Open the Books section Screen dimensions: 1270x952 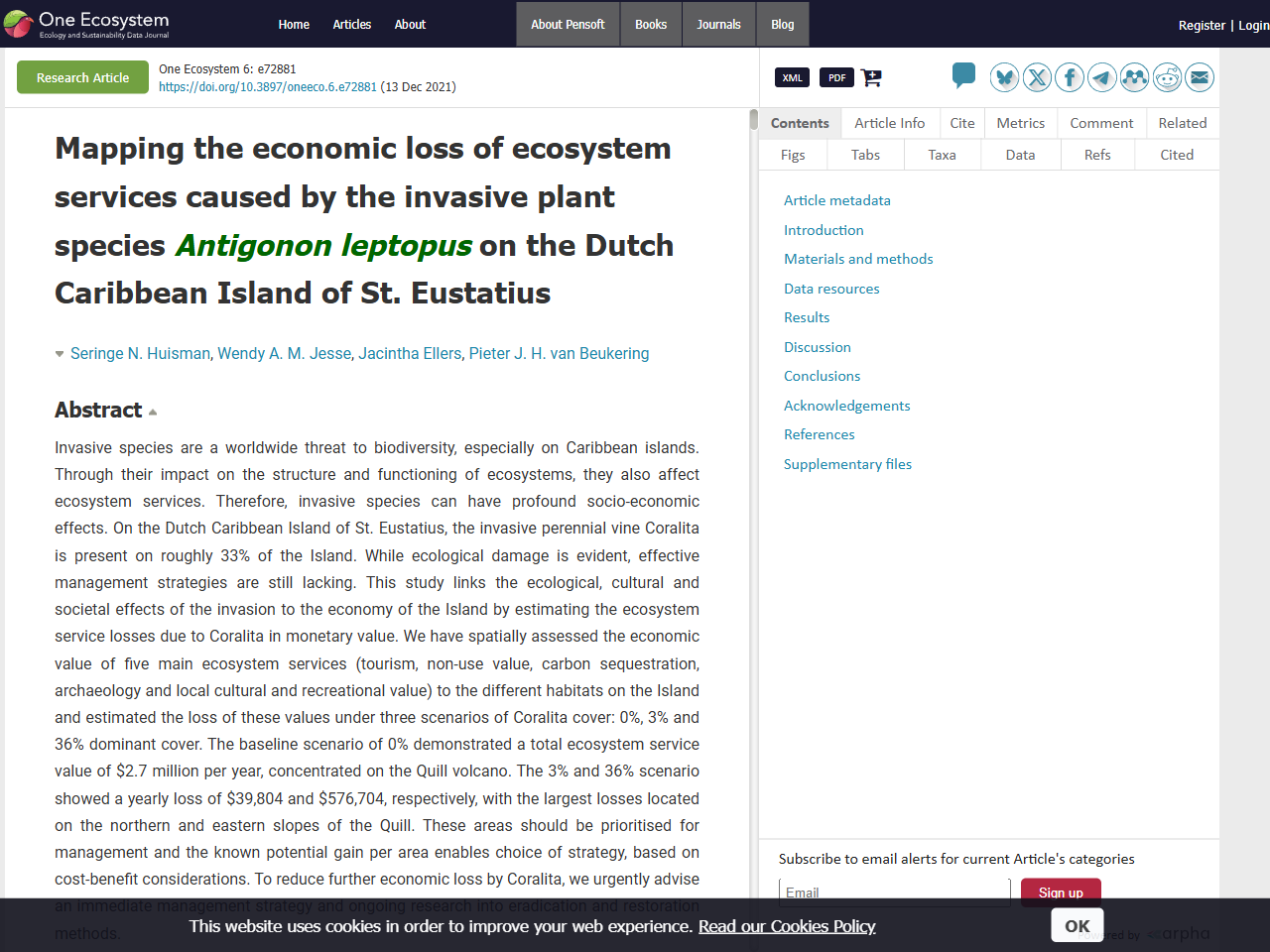(651, 24)
